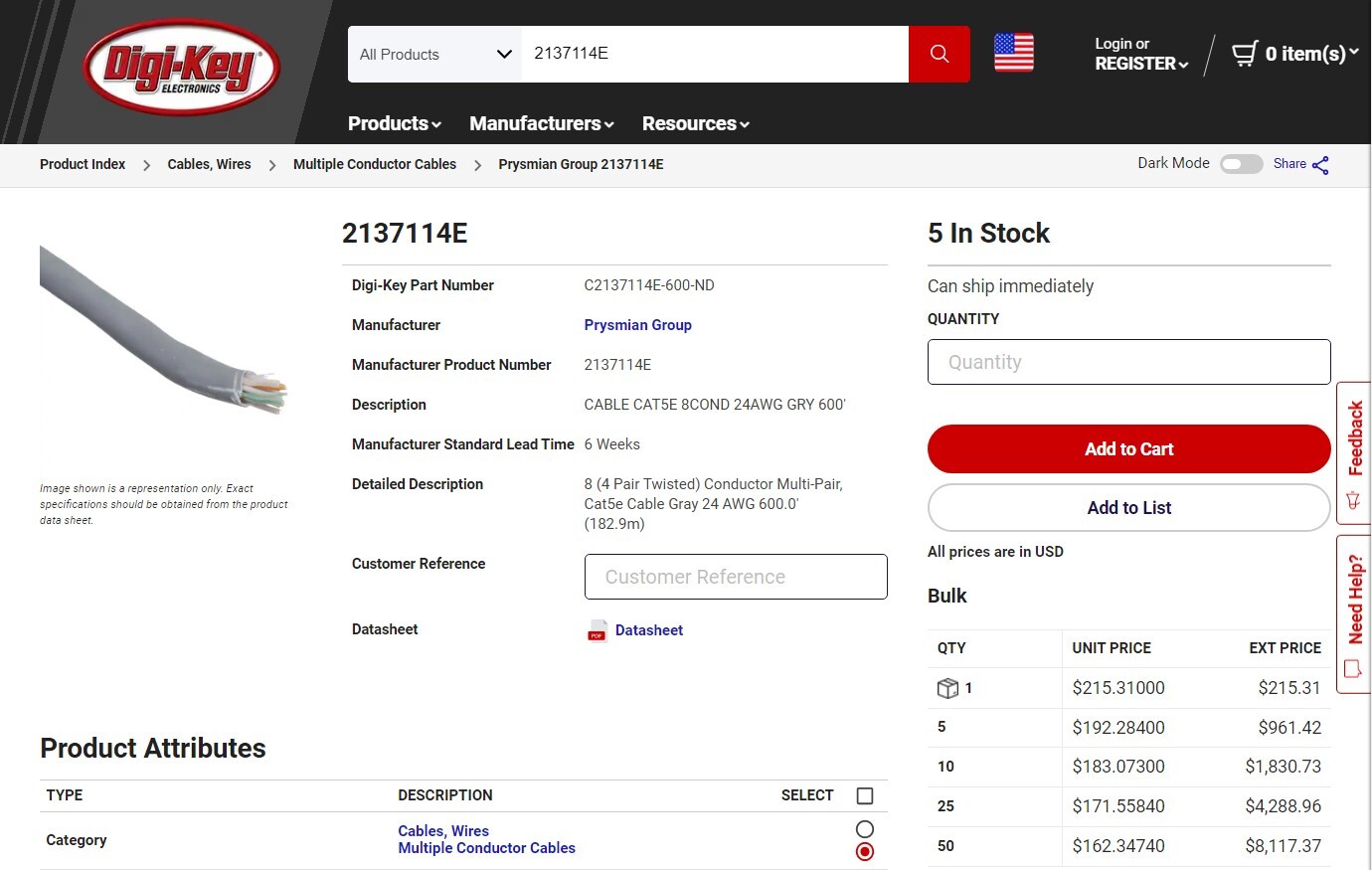The height and width of the screenshot is (870, 1372).
Task: Select the Manufacturer Product Number value 2137114E
Action: point(618,365)
